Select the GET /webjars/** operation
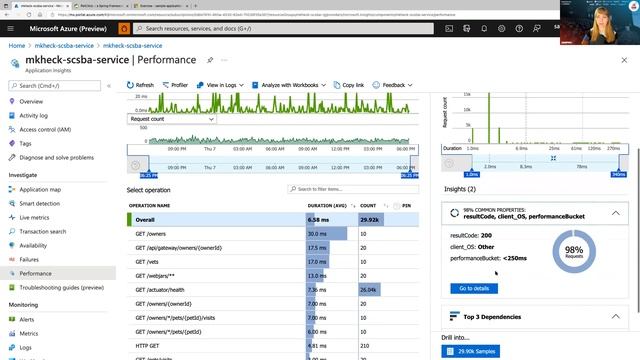Screen dimensions: 640x360 273,276
